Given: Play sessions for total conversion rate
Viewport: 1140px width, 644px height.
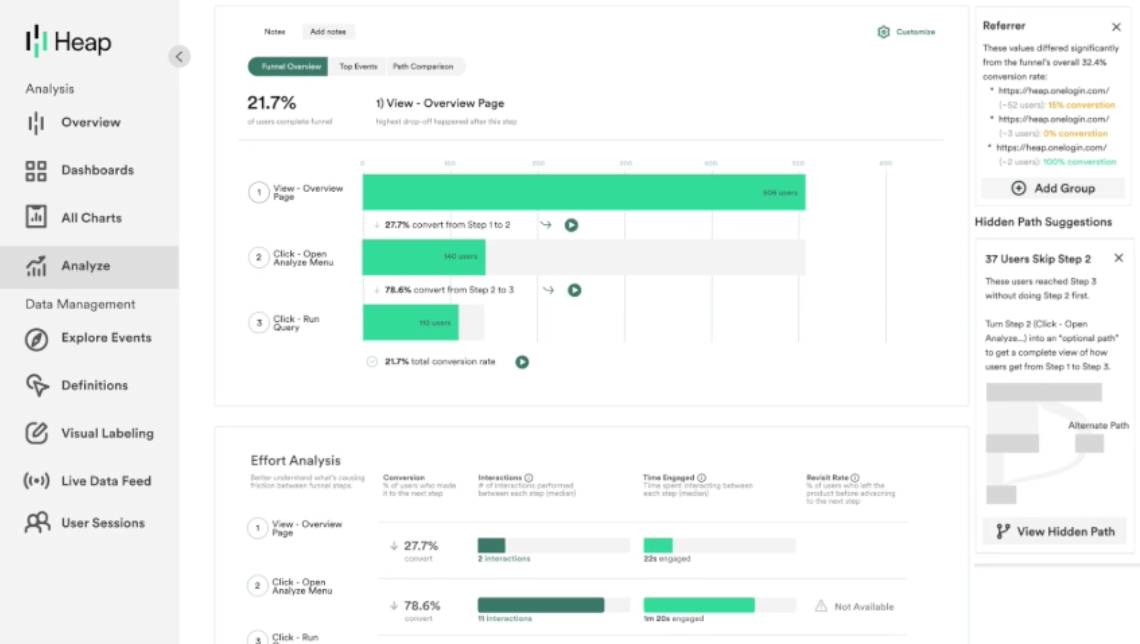Looking at the screenshot, I should (x=522, y=362).
